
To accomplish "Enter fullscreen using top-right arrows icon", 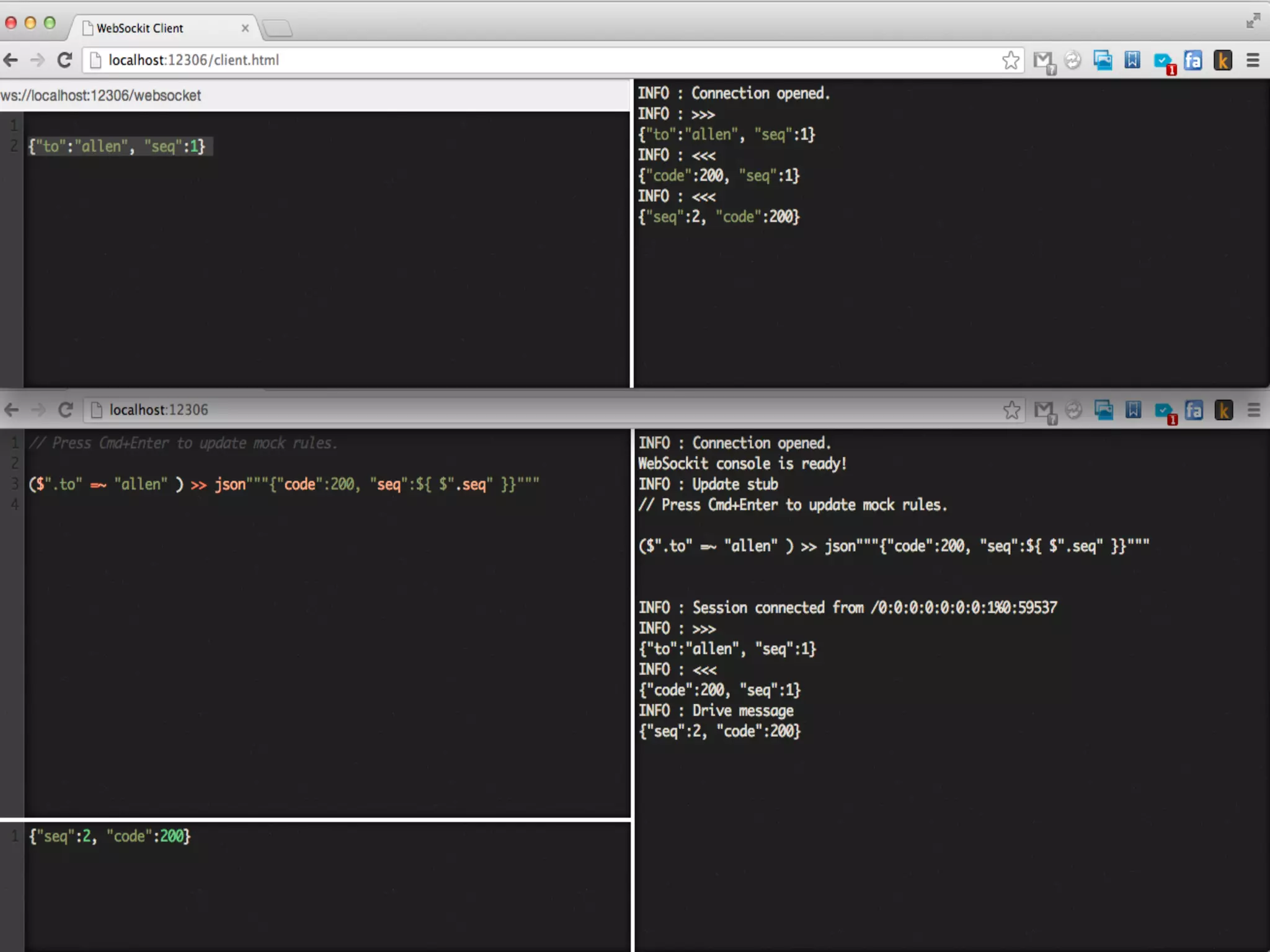I will tap(1253, 21).
